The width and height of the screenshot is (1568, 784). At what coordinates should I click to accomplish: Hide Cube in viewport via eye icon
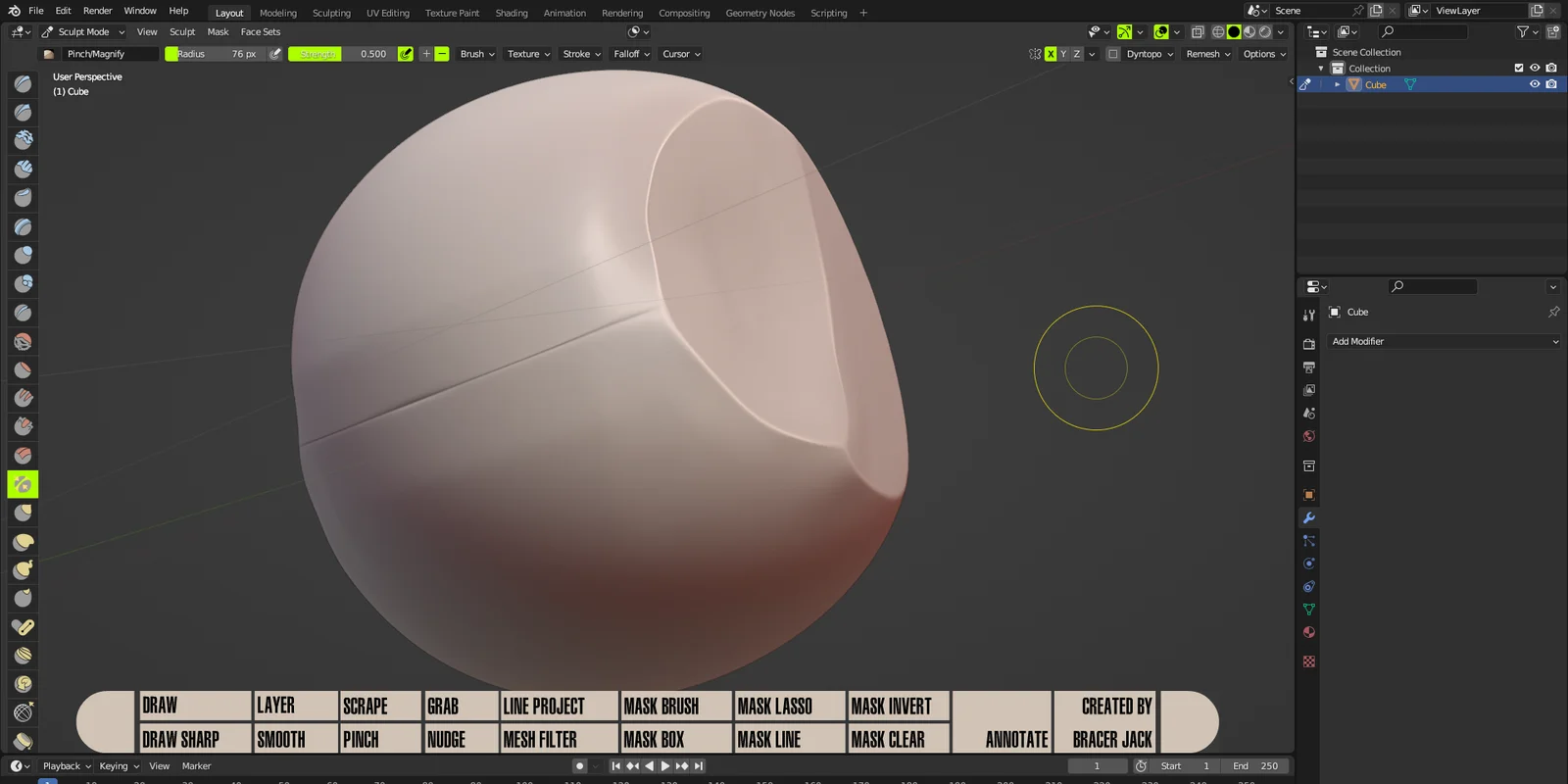pos(1535,84)
